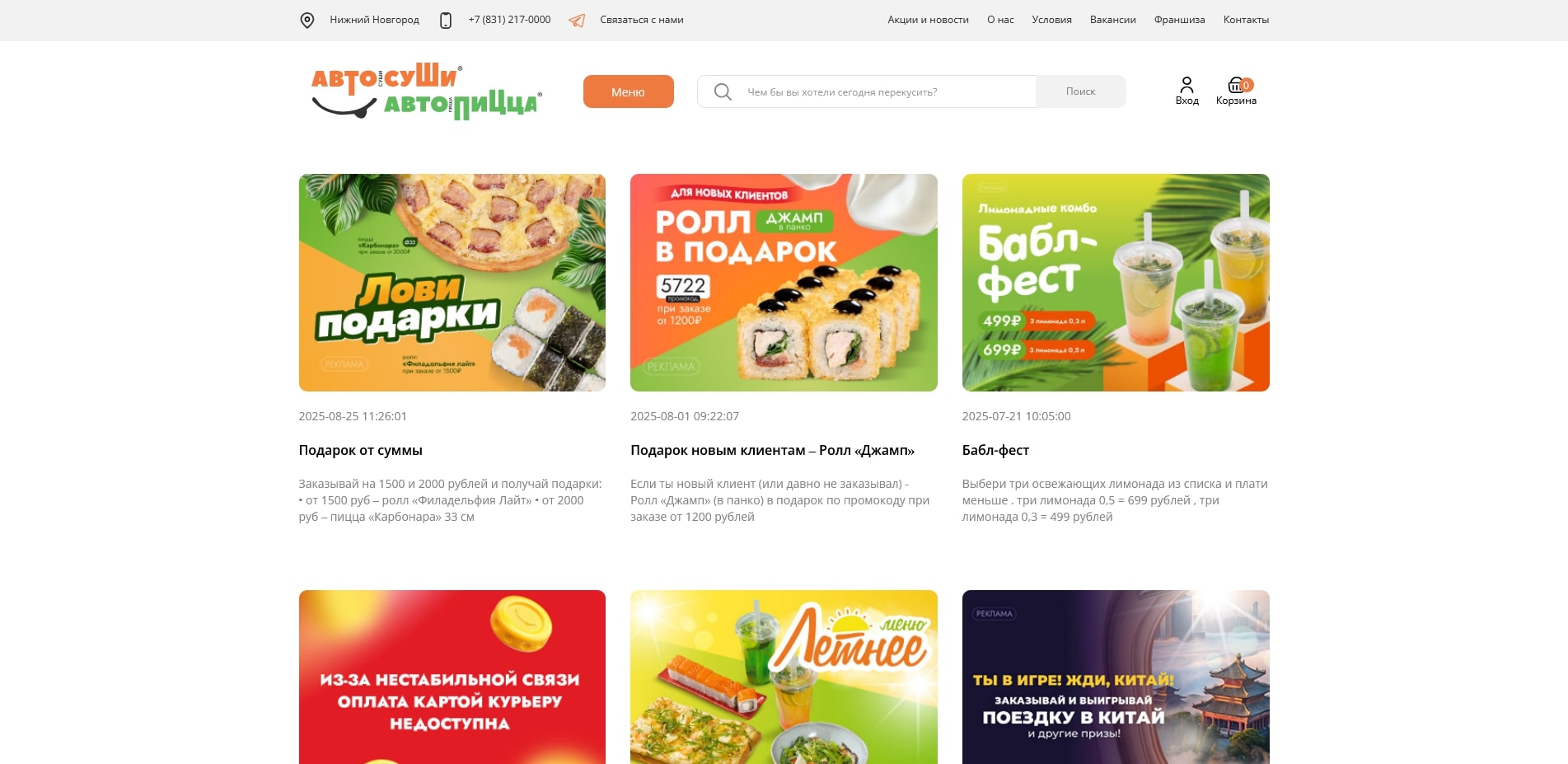
Task: Click the magnifying glass search icon
Action: point(723,91)
